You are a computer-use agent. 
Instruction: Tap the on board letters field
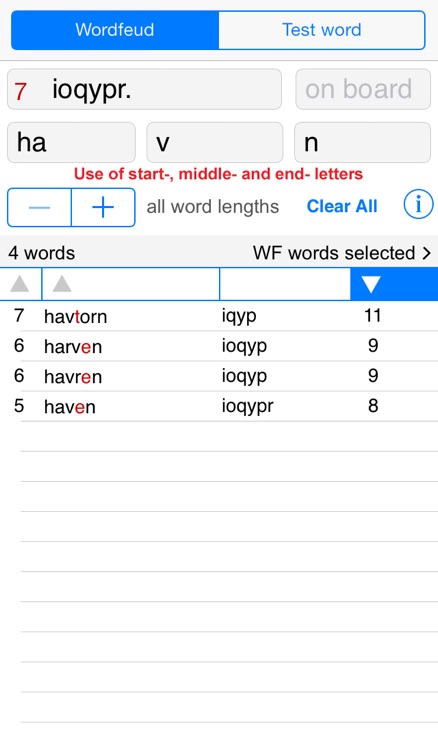click(363, 89)
